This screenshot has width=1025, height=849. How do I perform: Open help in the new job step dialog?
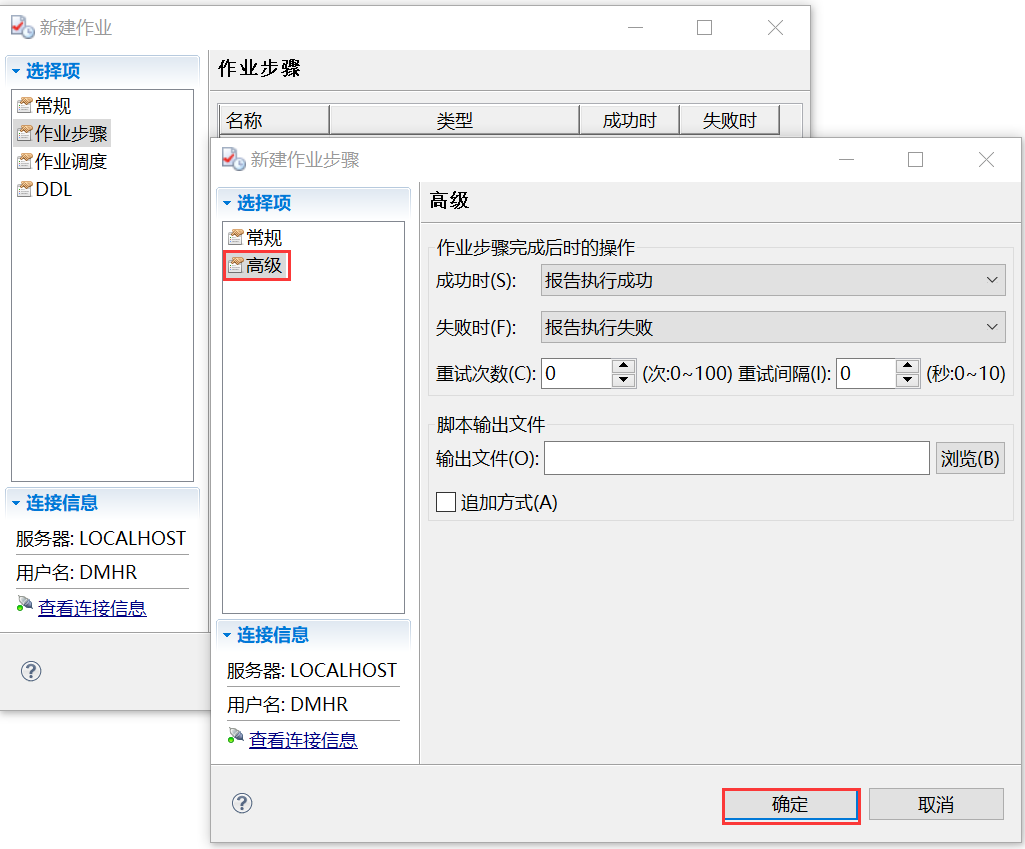[241, 803]
